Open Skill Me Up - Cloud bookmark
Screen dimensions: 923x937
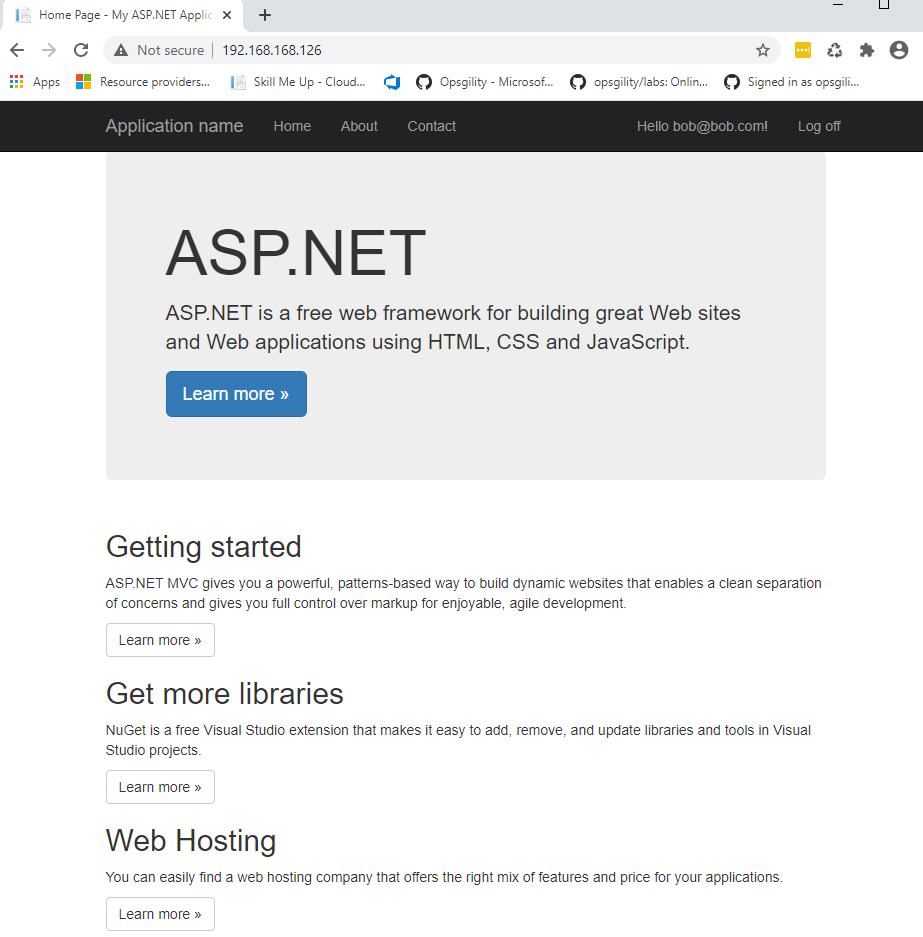coord(298,82)
